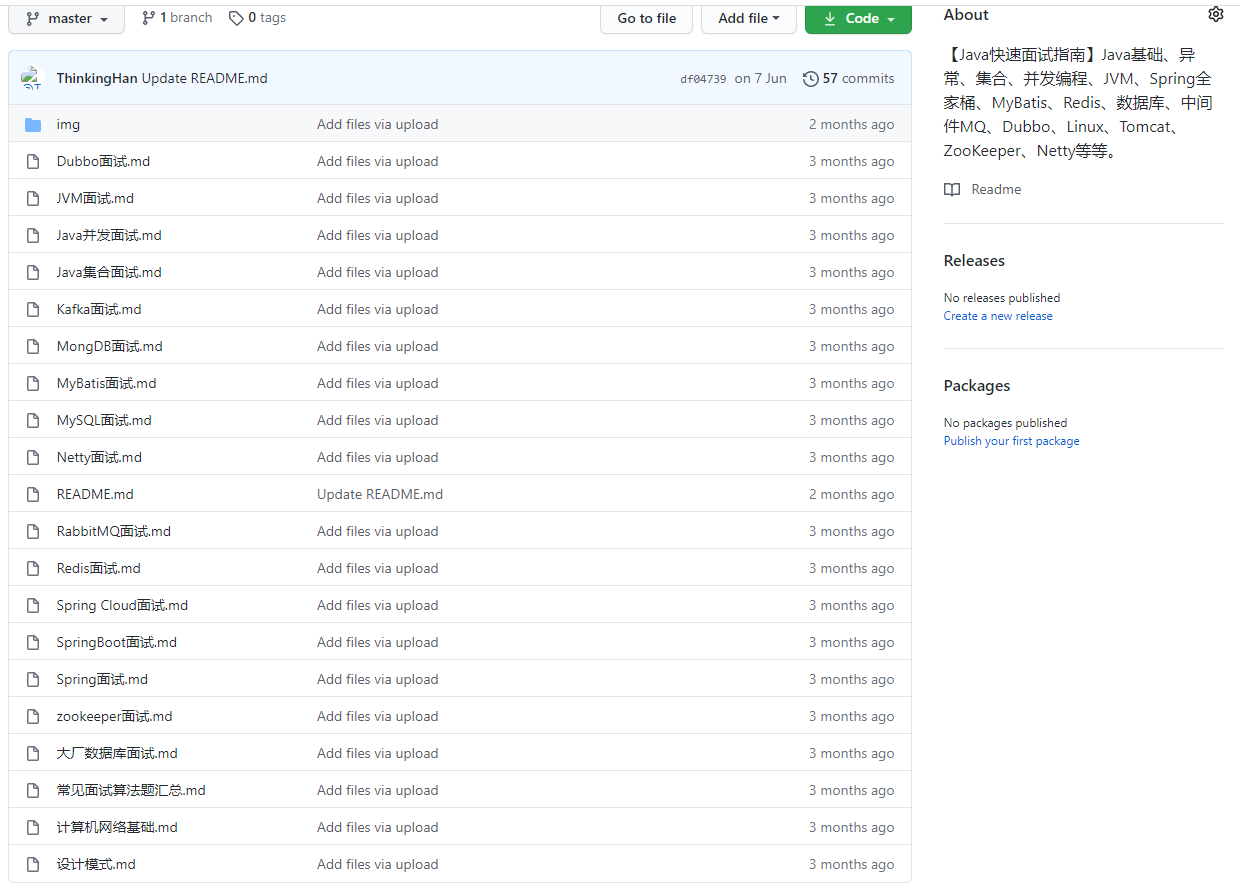Open the master branch dropdown

tap(67, 18)
